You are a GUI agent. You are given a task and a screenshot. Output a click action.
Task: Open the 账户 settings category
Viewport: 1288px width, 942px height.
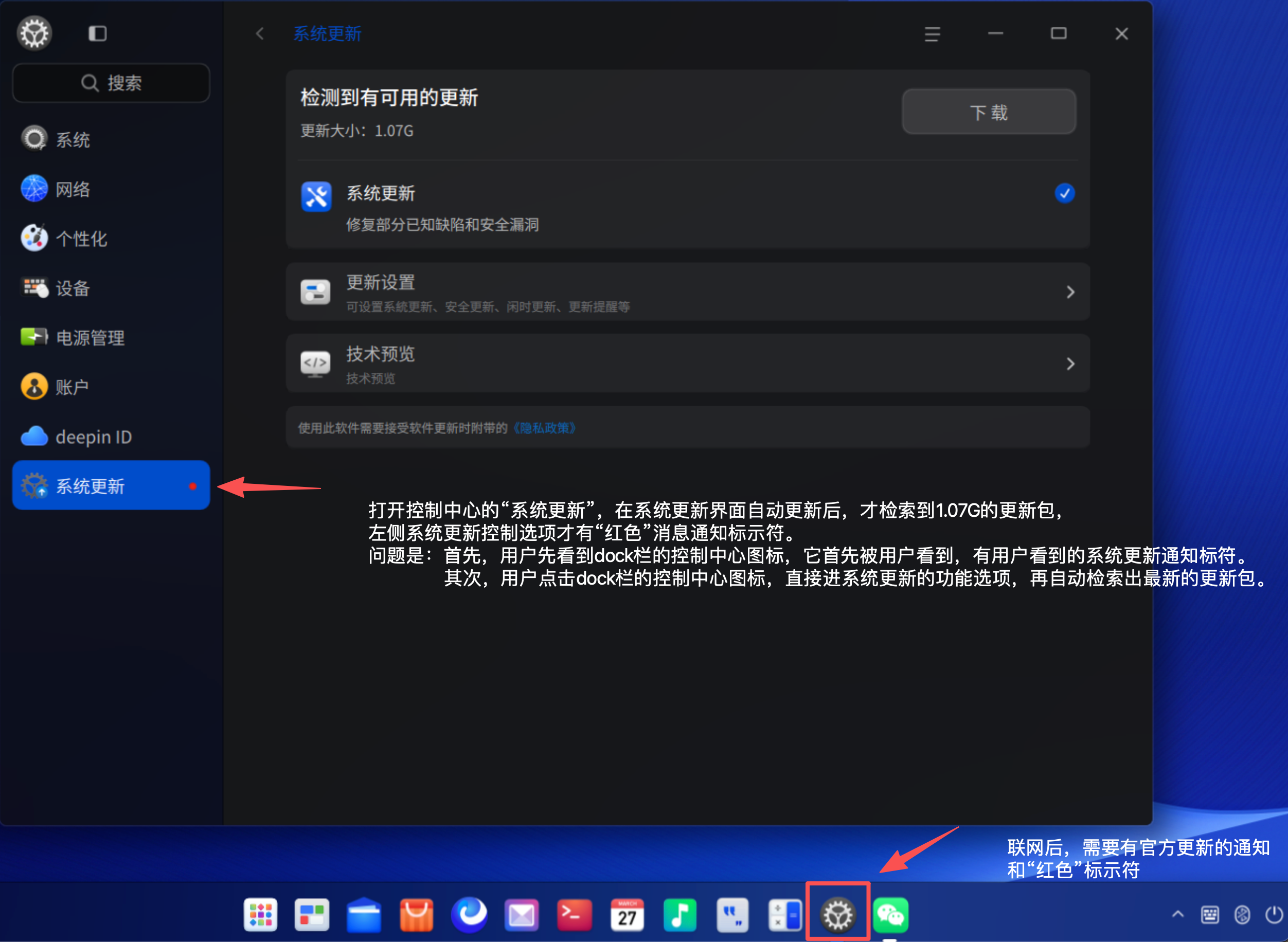tap(111, 387)
